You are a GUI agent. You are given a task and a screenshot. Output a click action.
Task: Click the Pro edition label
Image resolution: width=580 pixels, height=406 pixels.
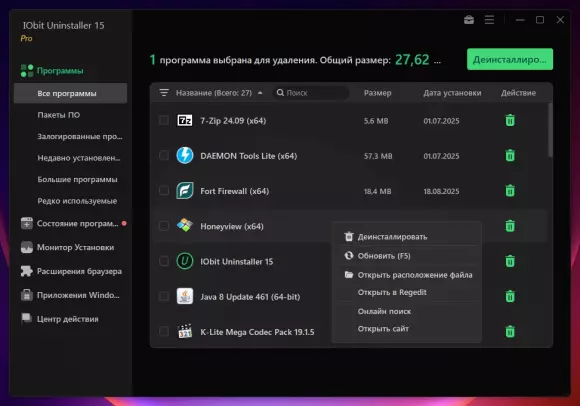click(x=27, y=38)
